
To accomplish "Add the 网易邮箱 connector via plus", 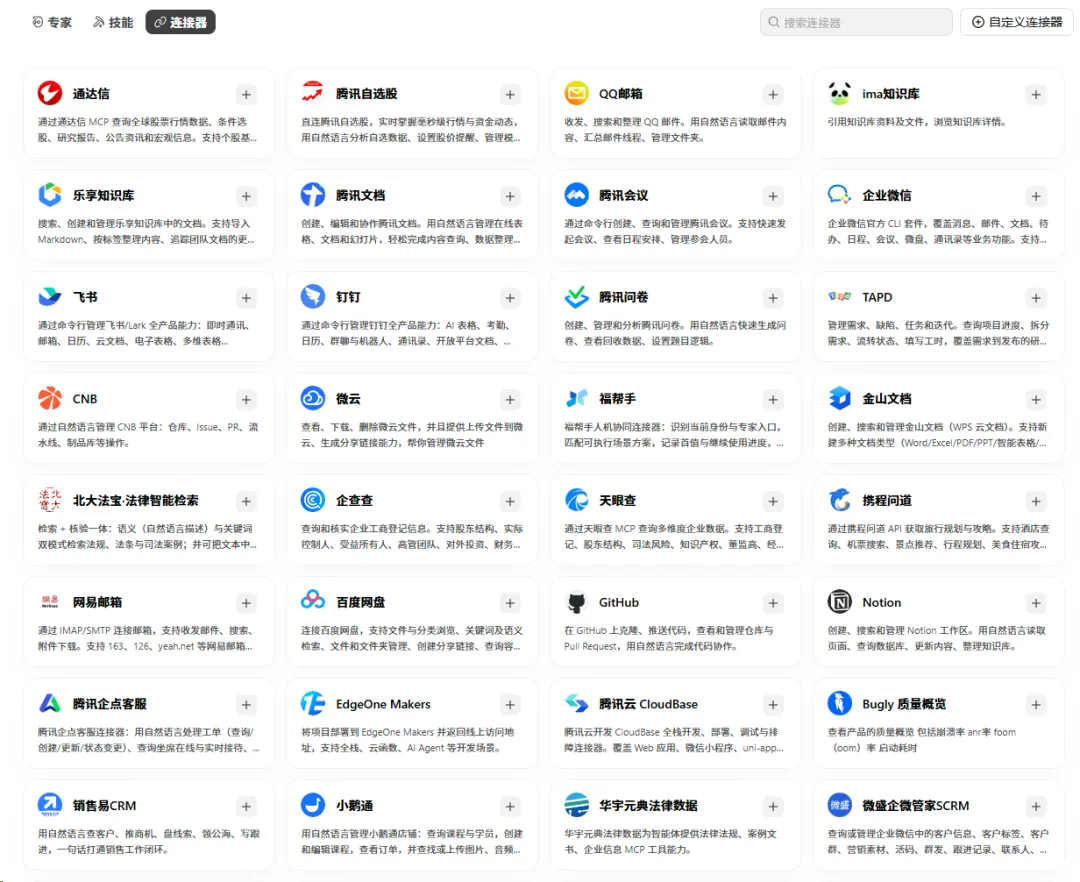I will (246, 603).
